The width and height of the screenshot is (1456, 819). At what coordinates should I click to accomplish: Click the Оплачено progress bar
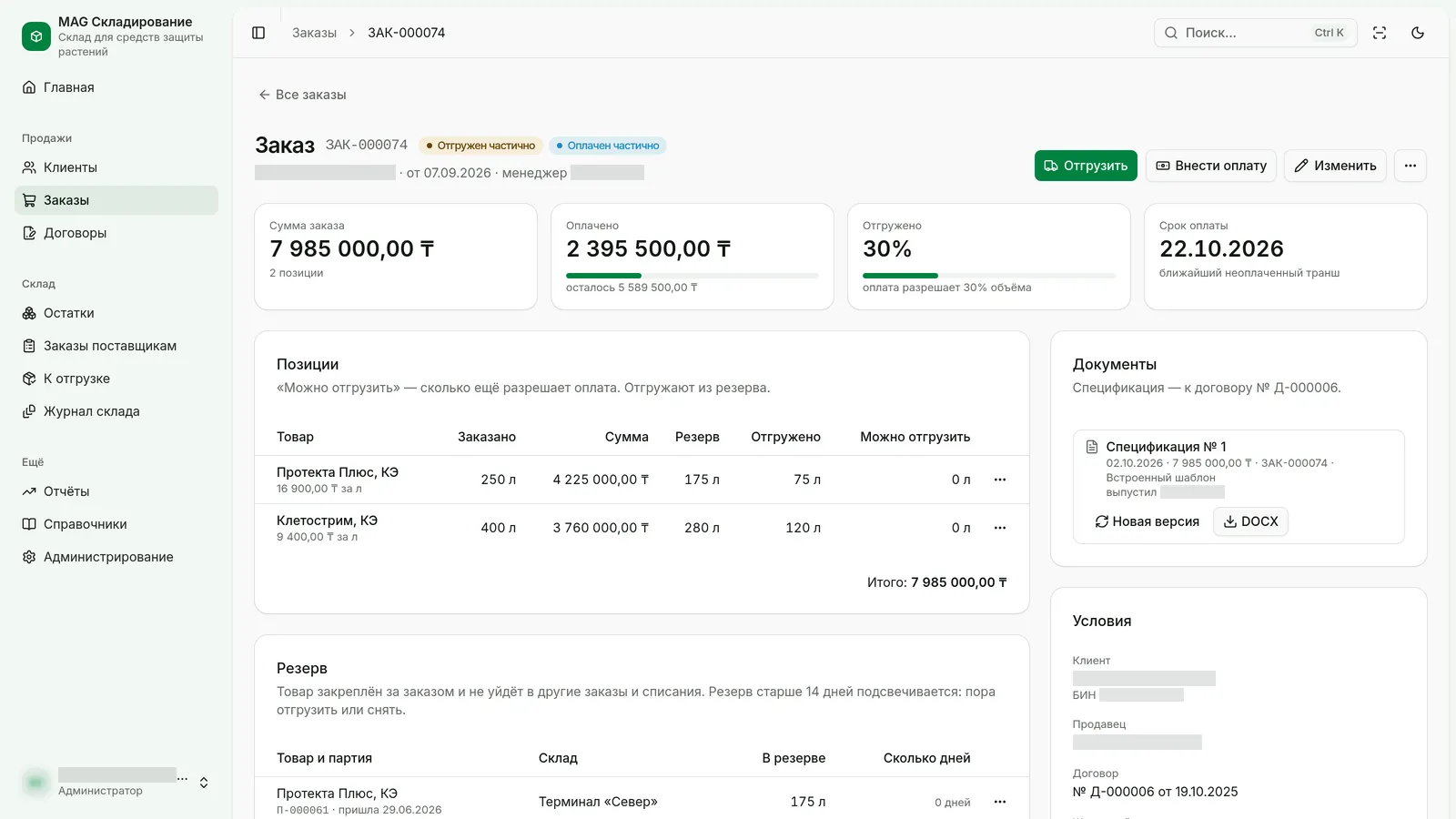(x=693, y=275)
